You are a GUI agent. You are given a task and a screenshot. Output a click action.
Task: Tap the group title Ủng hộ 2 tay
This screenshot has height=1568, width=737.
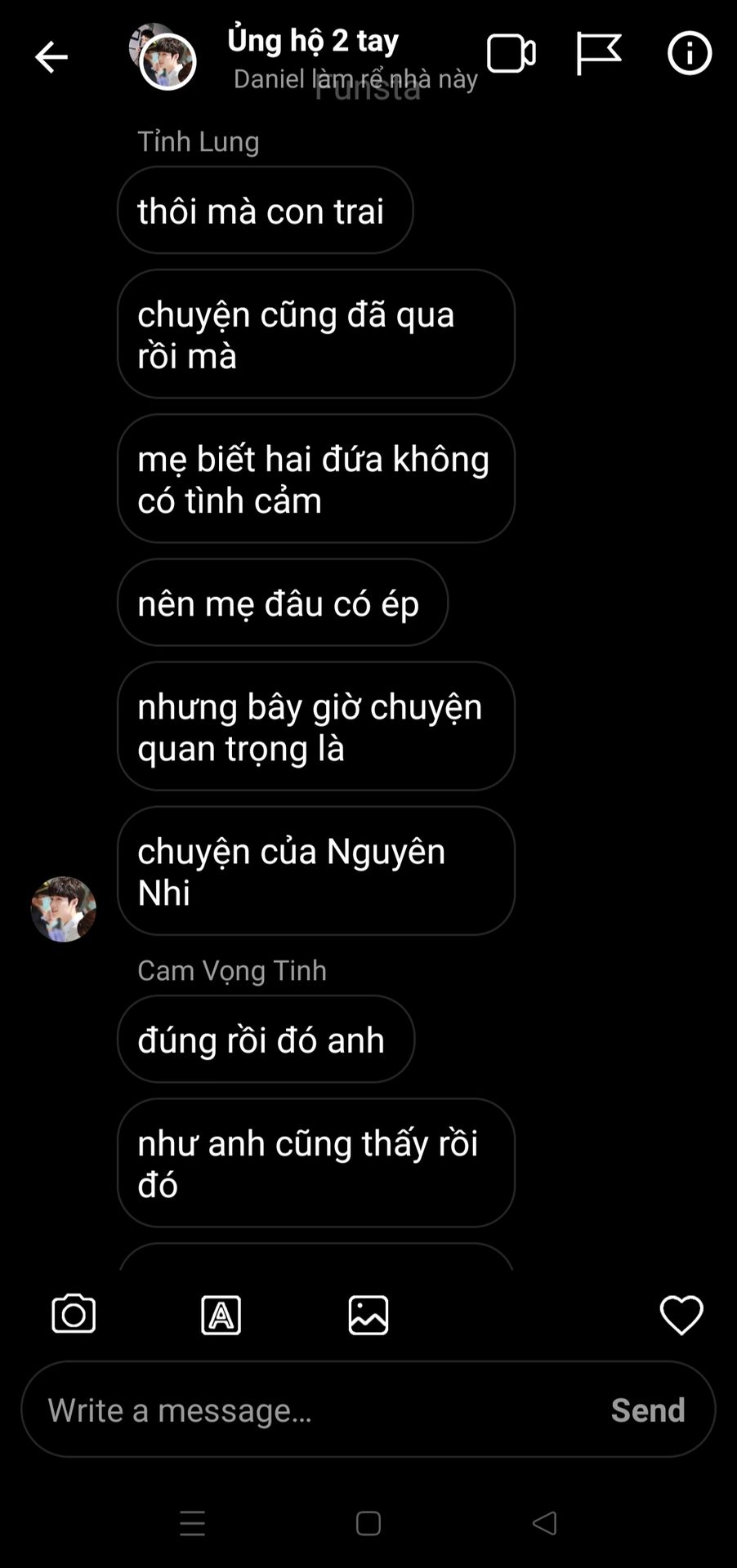pyautogui.click(x=313, y=40)
